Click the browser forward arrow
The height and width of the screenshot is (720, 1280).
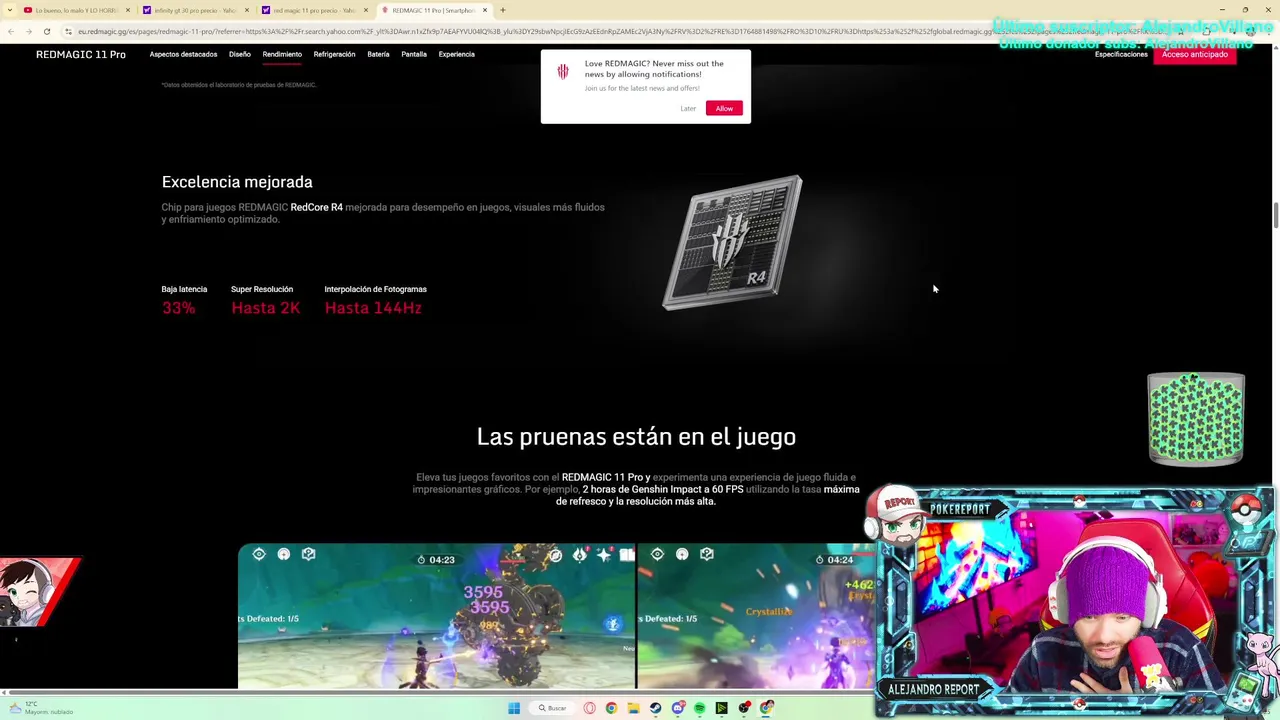[28, 31]
